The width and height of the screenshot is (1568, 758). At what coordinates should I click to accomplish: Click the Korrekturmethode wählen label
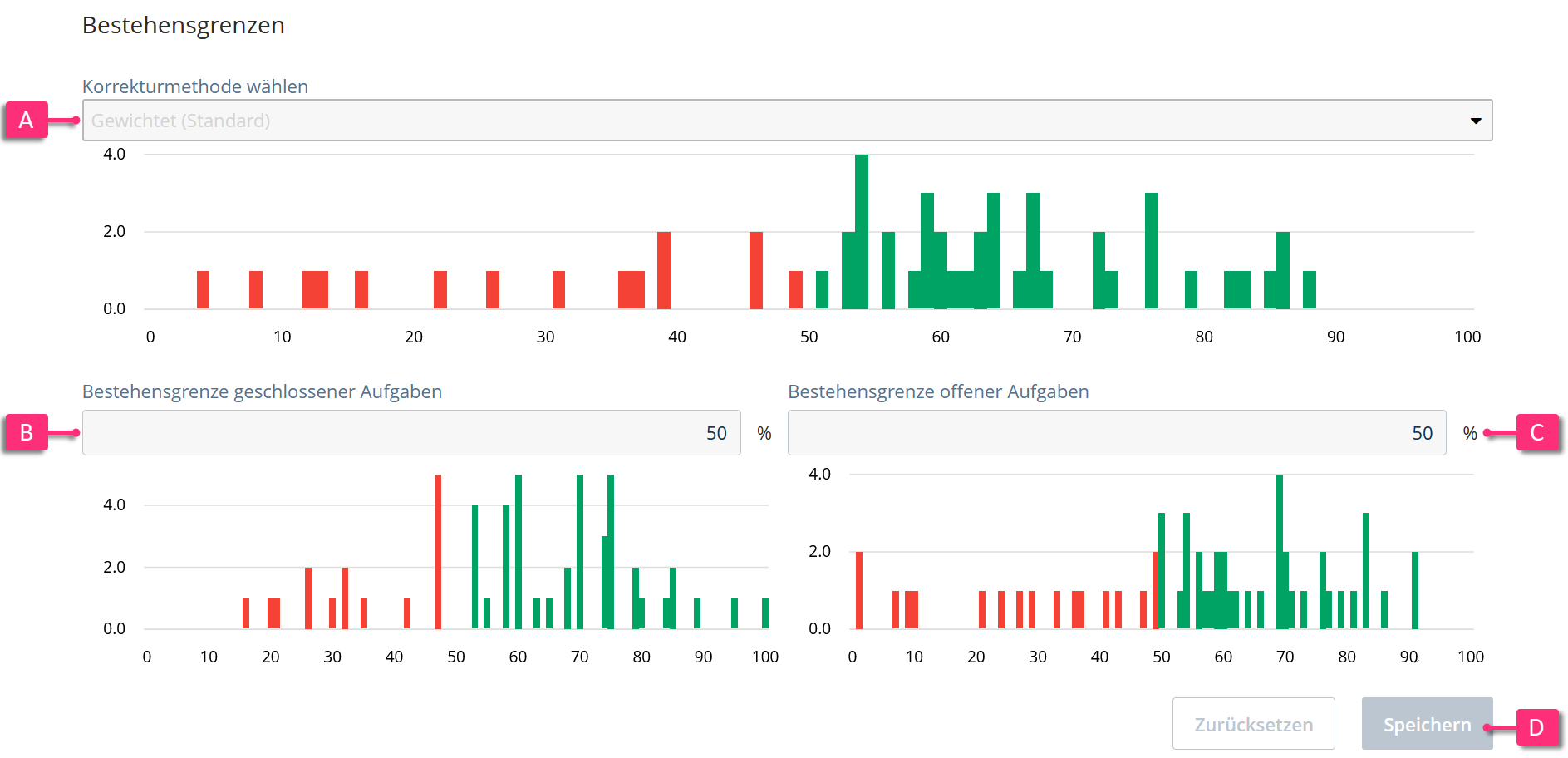[195, 86]
